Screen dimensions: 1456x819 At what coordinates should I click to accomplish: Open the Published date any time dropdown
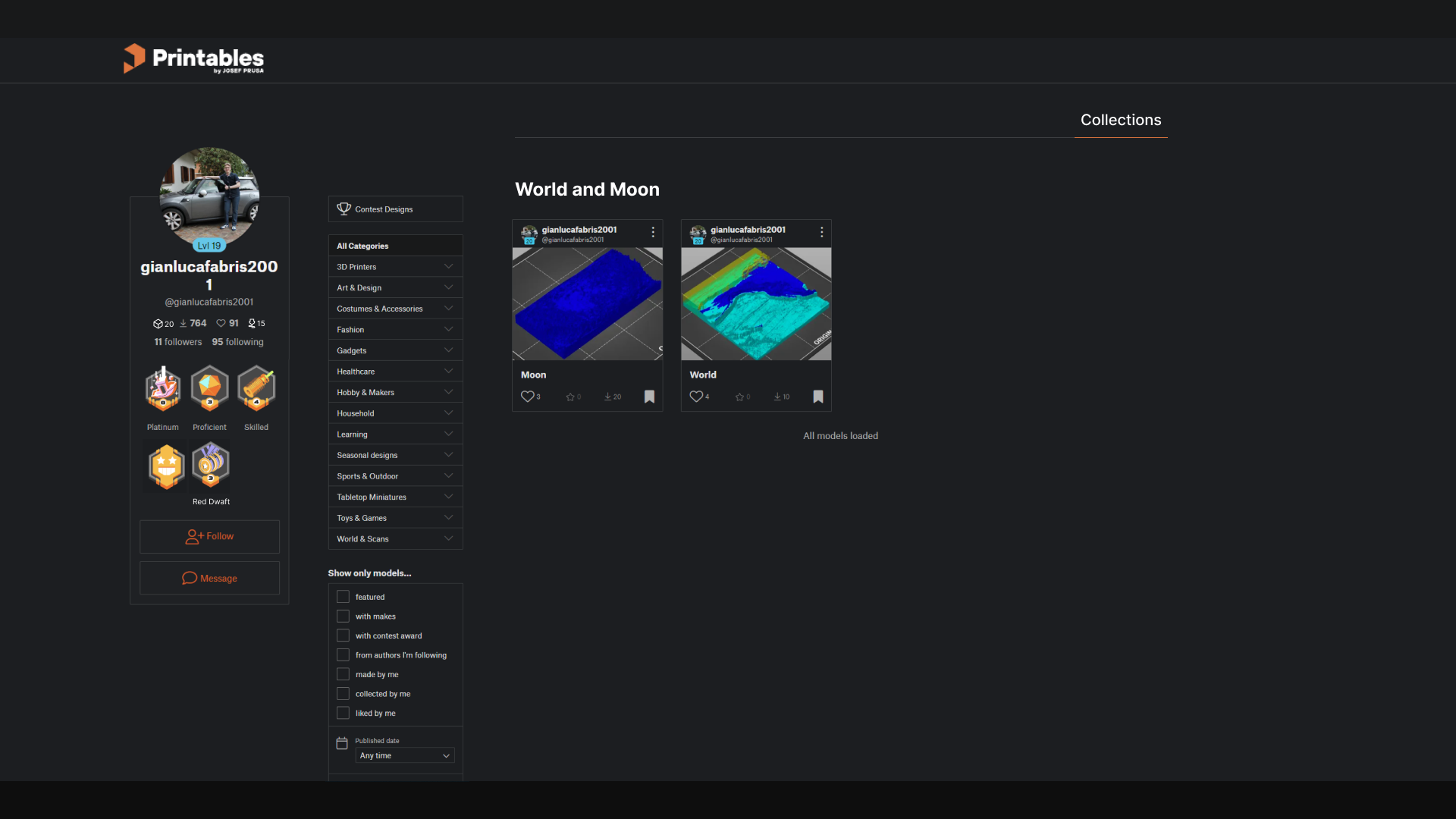pyautogui.click(x=405, y=755)
